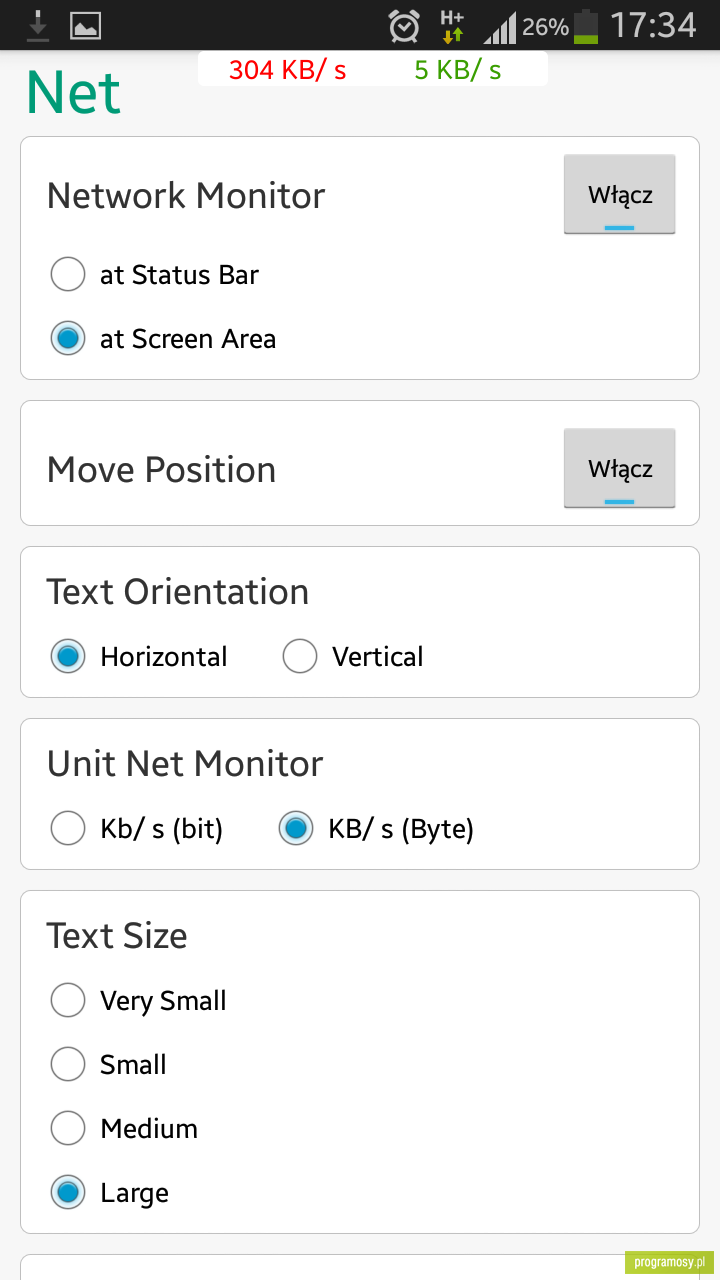The height and width of the screenshot is (1280, 720).
Task: Tap the picture notification icon in status bar
Action: [86, 25]
